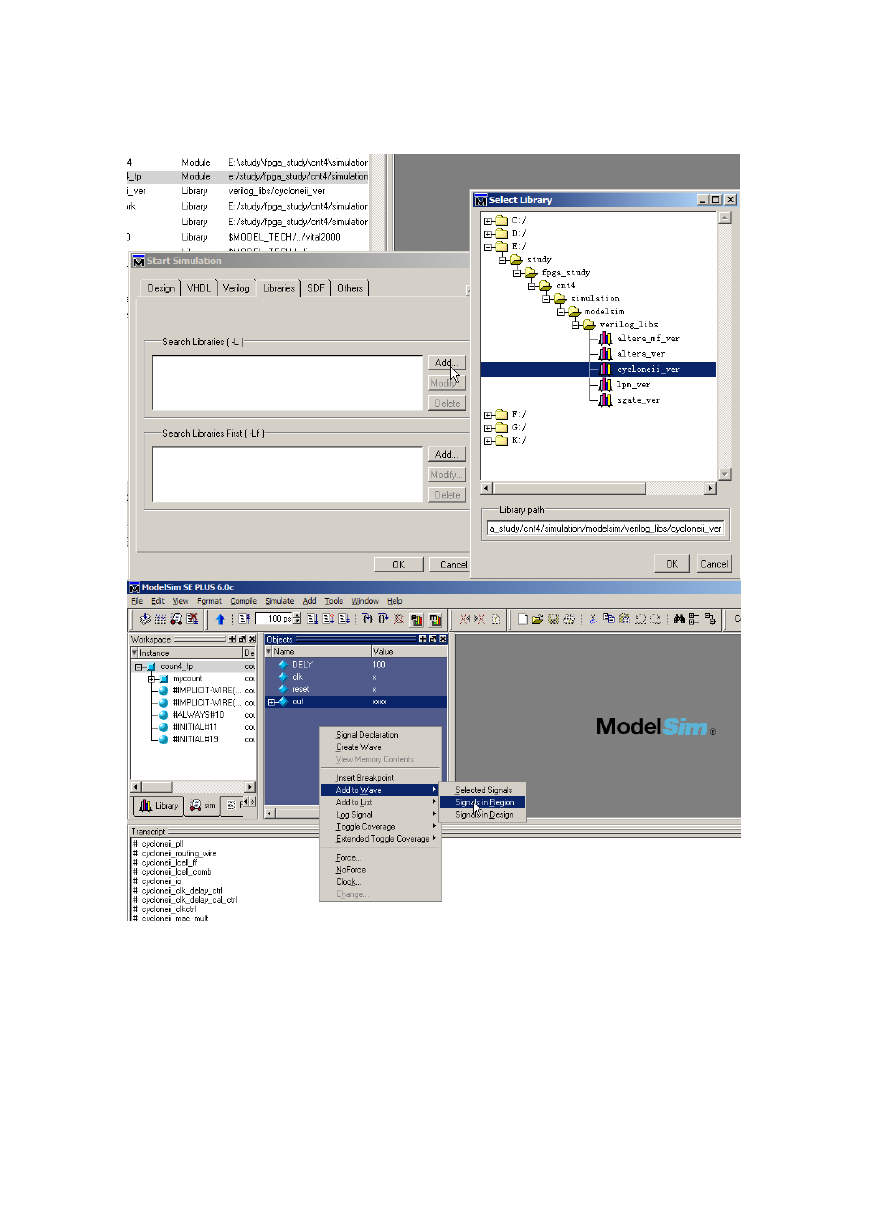This screenshot has height=1228, width=869.
Task: Select the altera_mf_ver library icon
Action: click(605, 339)
